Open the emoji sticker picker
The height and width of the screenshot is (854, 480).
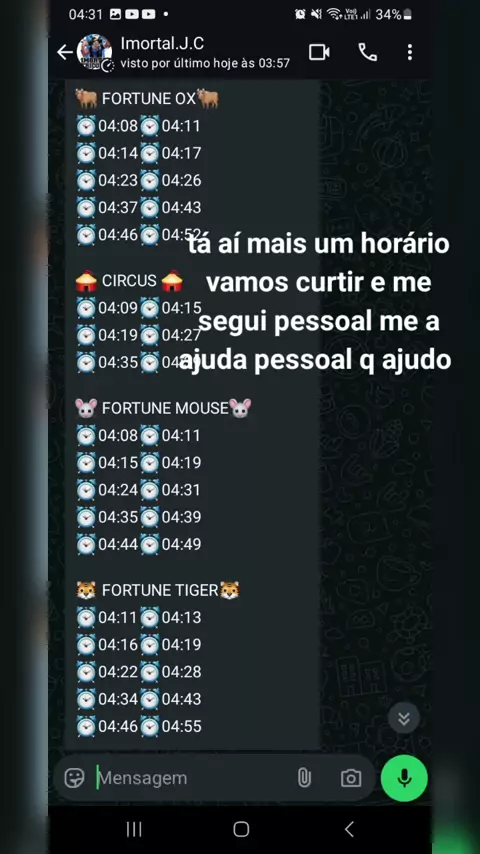pyautogui.click(x=75, y=778)
